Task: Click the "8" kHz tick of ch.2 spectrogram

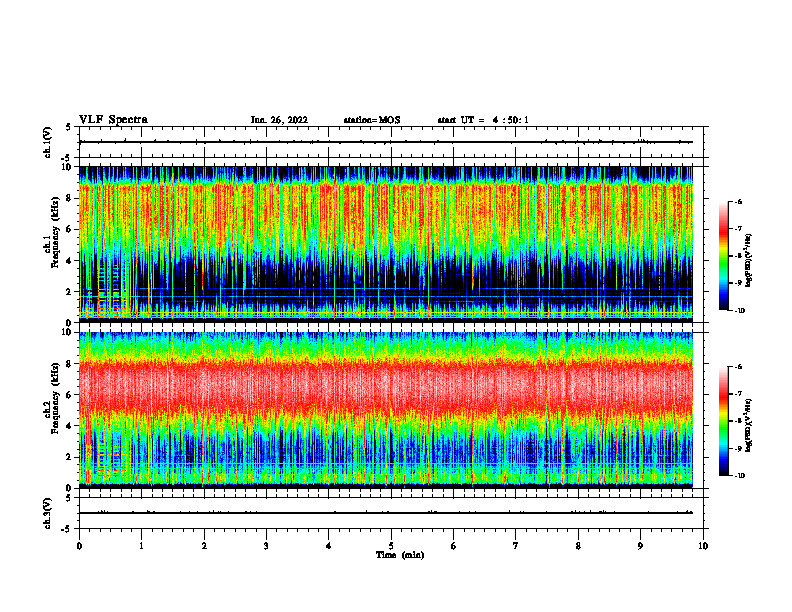Action: (70, 364)
